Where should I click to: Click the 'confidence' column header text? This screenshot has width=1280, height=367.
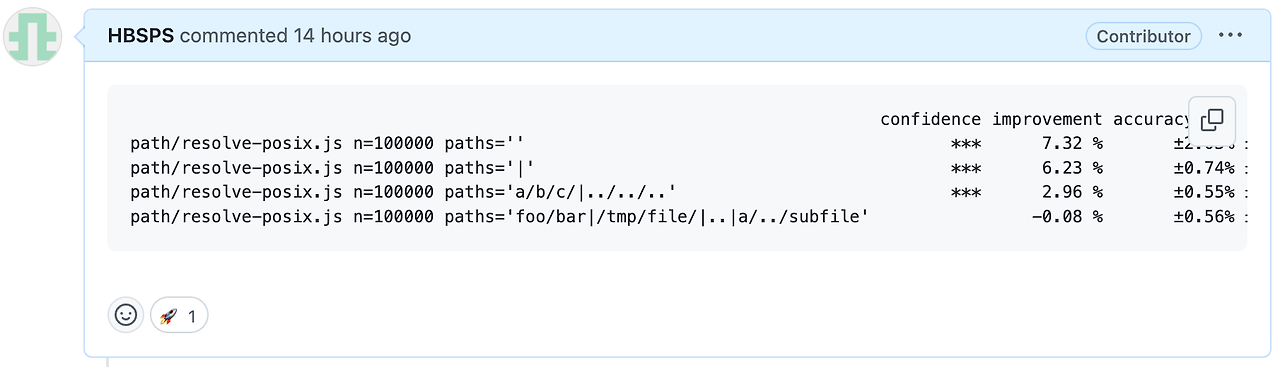(931, 119)
